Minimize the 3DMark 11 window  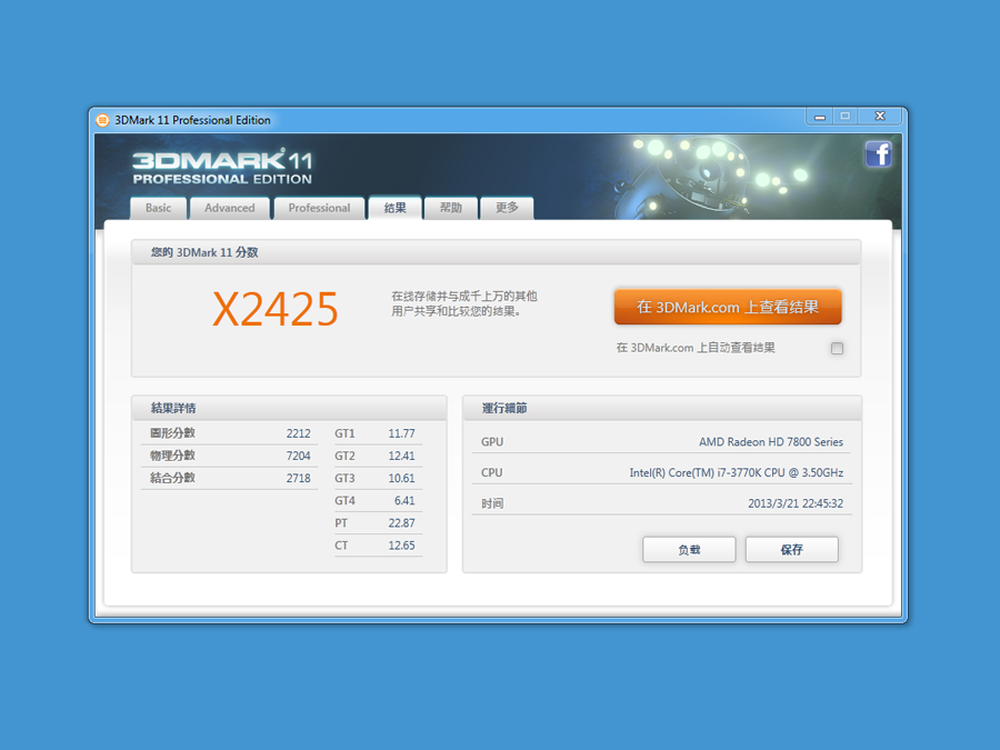coord(820,117)
